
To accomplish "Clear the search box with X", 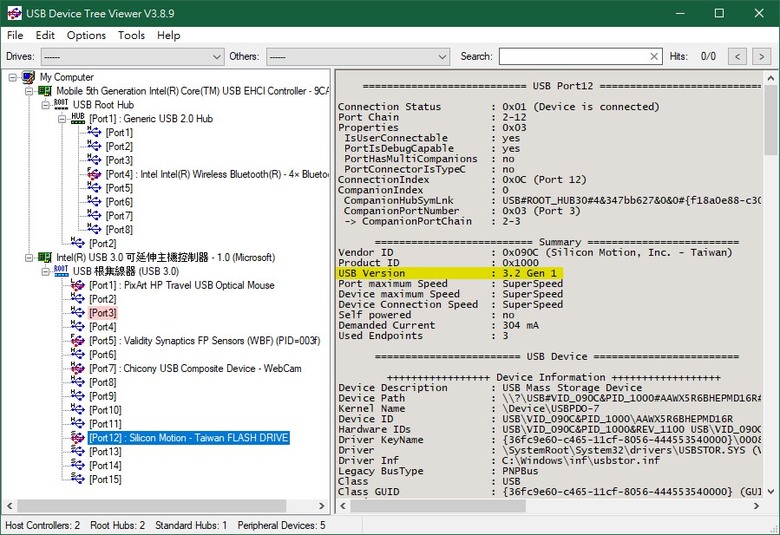I will (655, 57).
